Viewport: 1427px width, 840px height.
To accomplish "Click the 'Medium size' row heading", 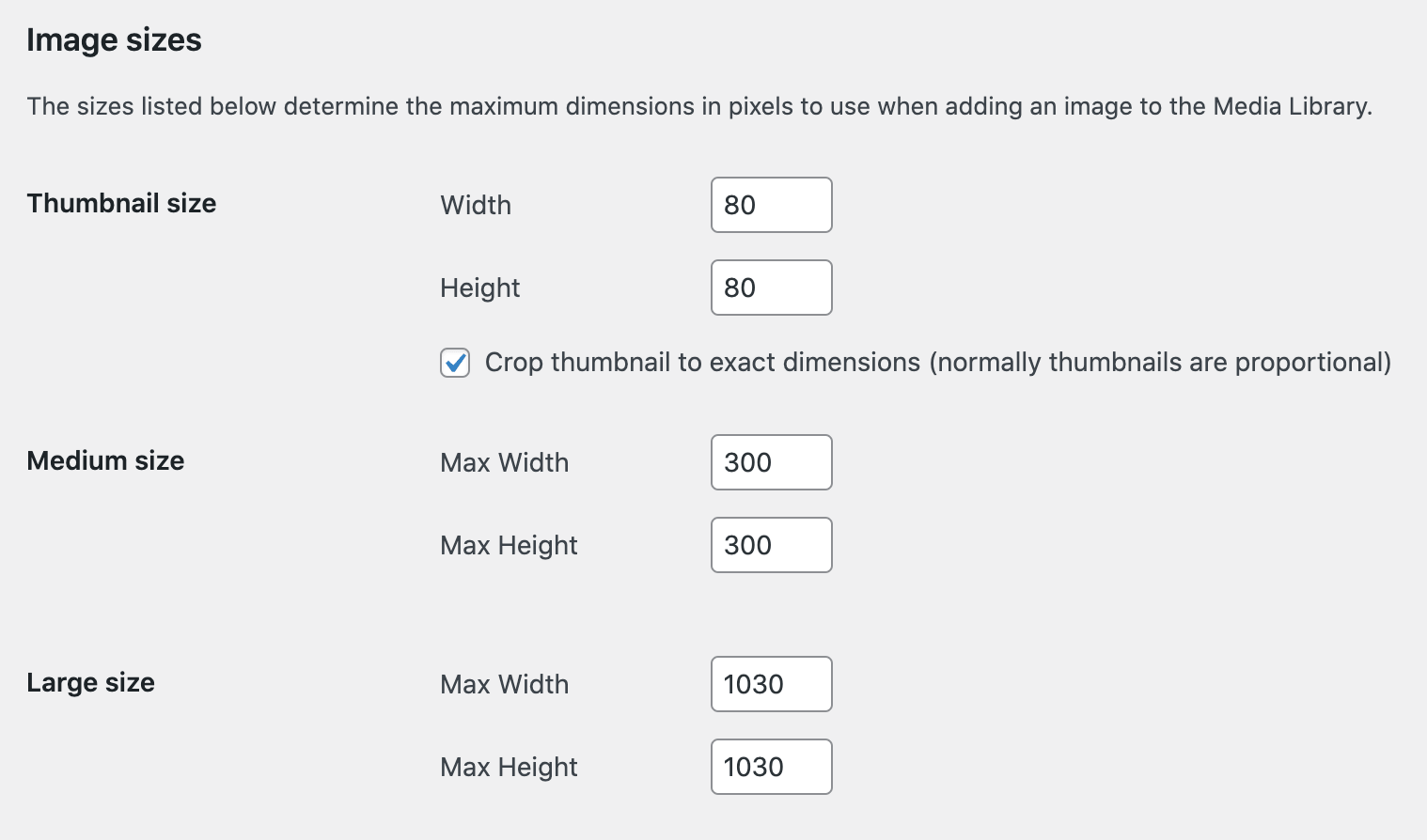I will point(105,460).
